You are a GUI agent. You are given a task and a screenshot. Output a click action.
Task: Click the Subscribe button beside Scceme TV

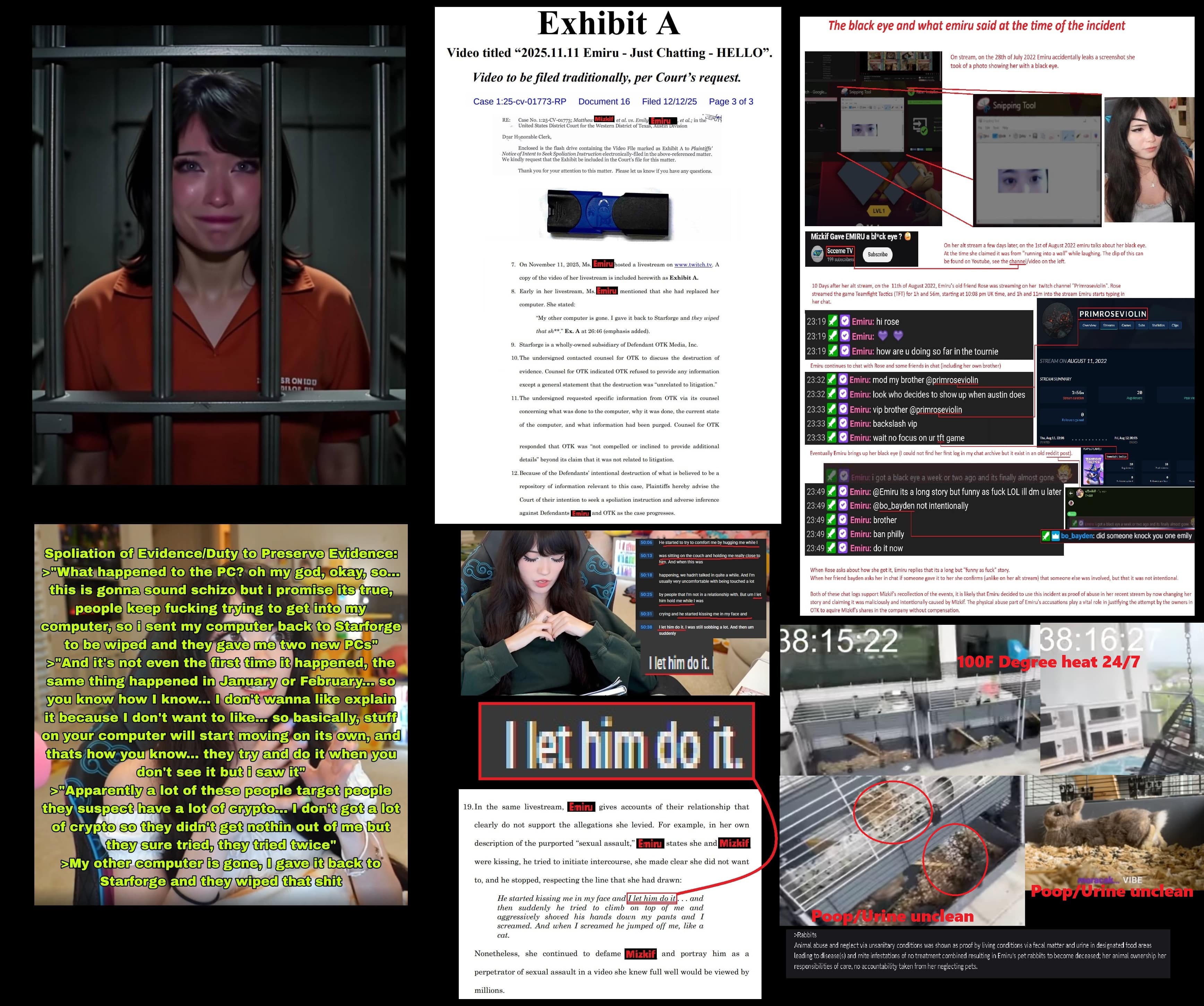pyautogui.click(x=877, y=254)
